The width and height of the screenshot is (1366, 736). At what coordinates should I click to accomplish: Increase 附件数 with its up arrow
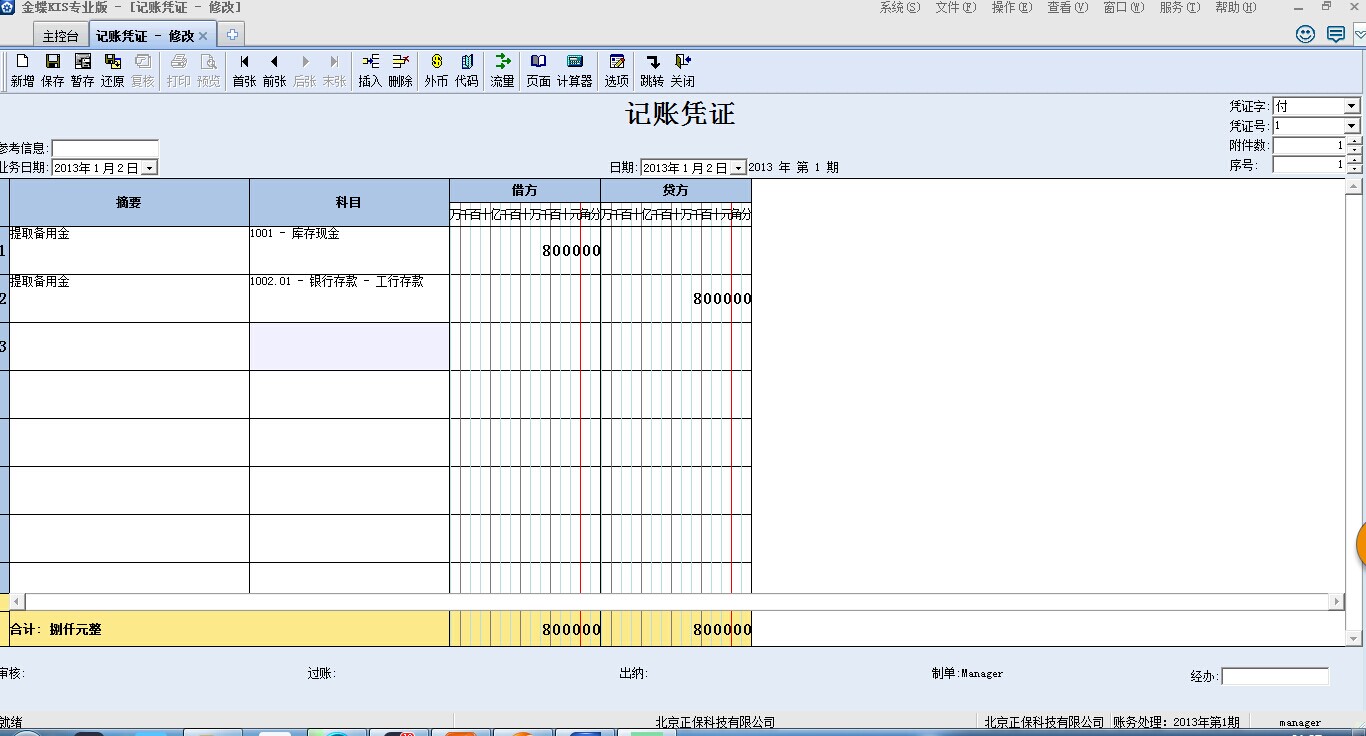(1353, 141)
